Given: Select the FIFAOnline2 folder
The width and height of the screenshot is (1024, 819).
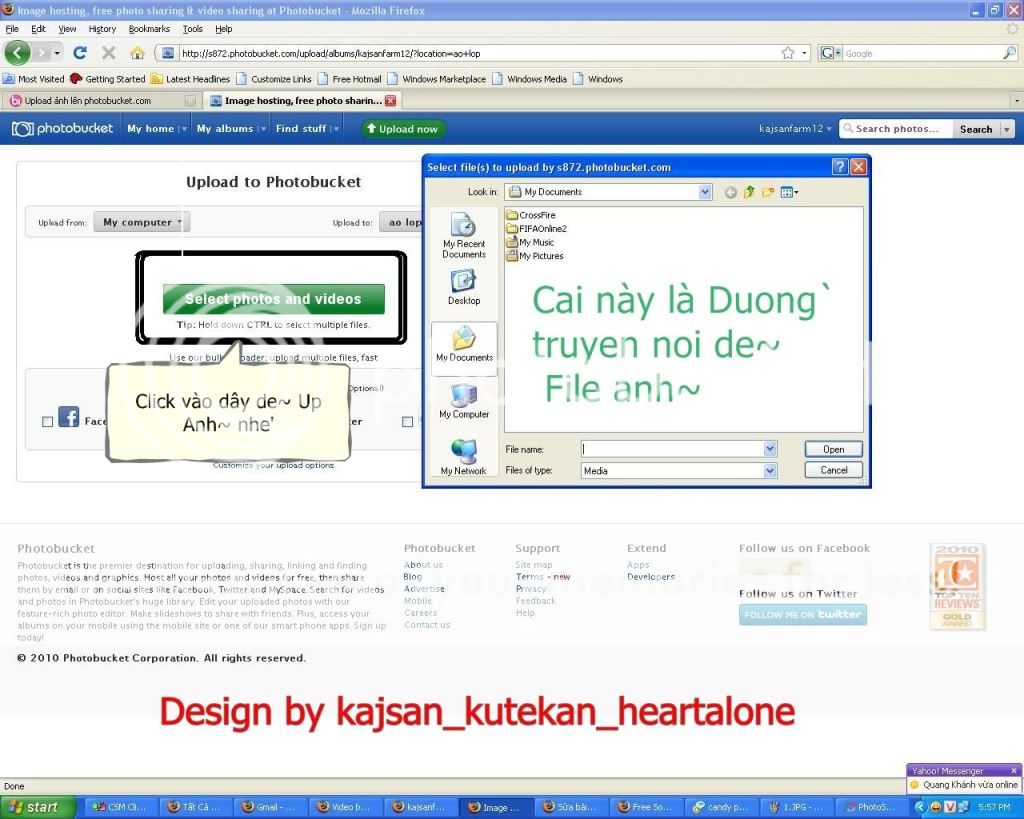Looking at the screenshot, I should tap(537, 229).
